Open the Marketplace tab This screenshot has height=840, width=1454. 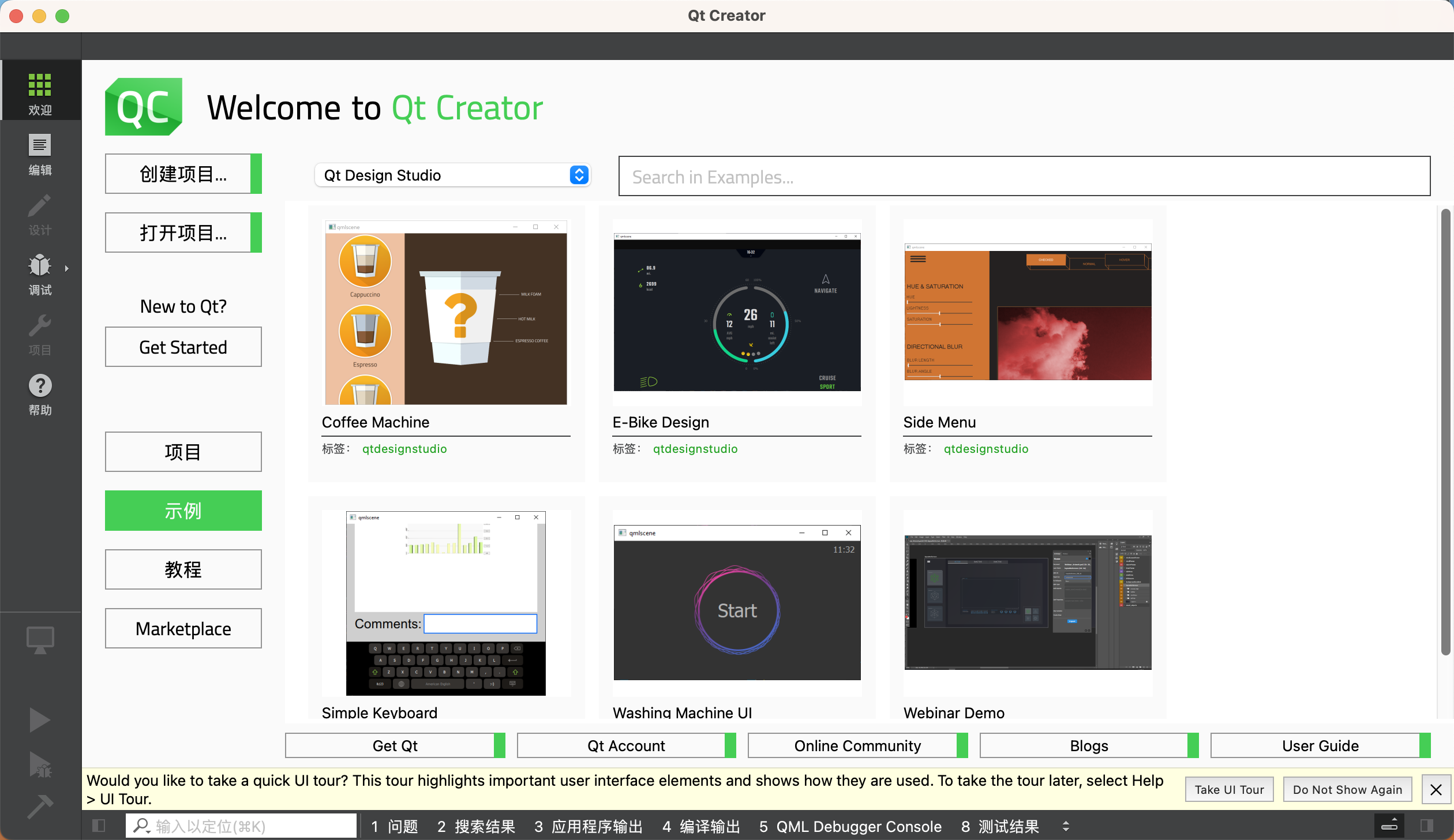[x=183, y=628]
